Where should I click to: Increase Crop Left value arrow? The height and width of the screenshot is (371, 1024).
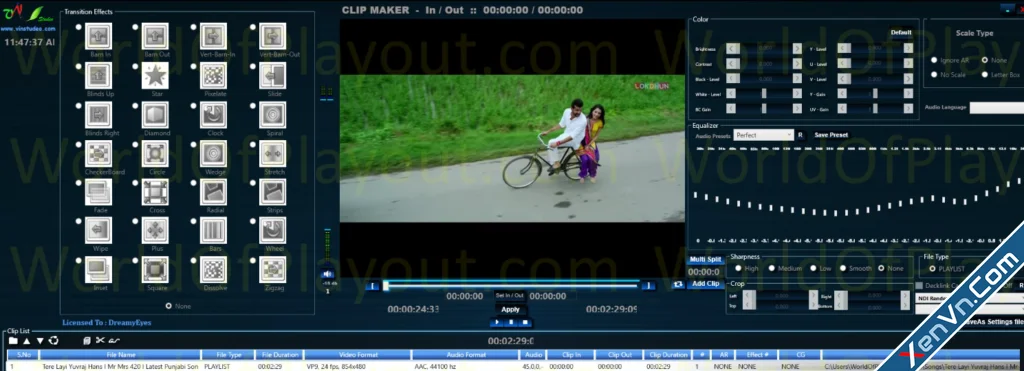pyautogui.click(x=814, y=296)
